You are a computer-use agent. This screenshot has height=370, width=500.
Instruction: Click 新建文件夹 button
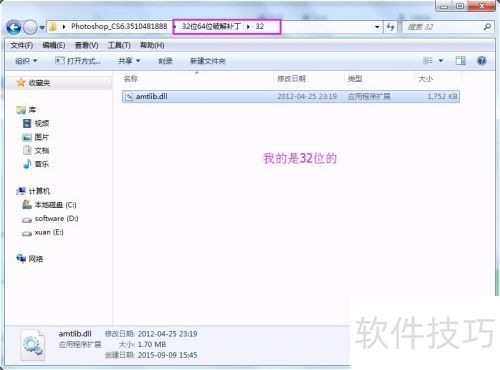point(208,61)
